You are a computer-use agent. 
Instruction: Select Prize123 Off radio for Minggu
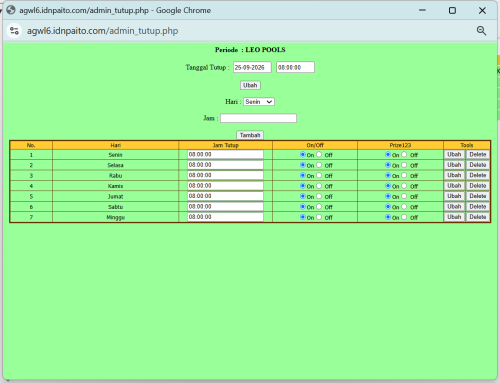tap(404, 217)
